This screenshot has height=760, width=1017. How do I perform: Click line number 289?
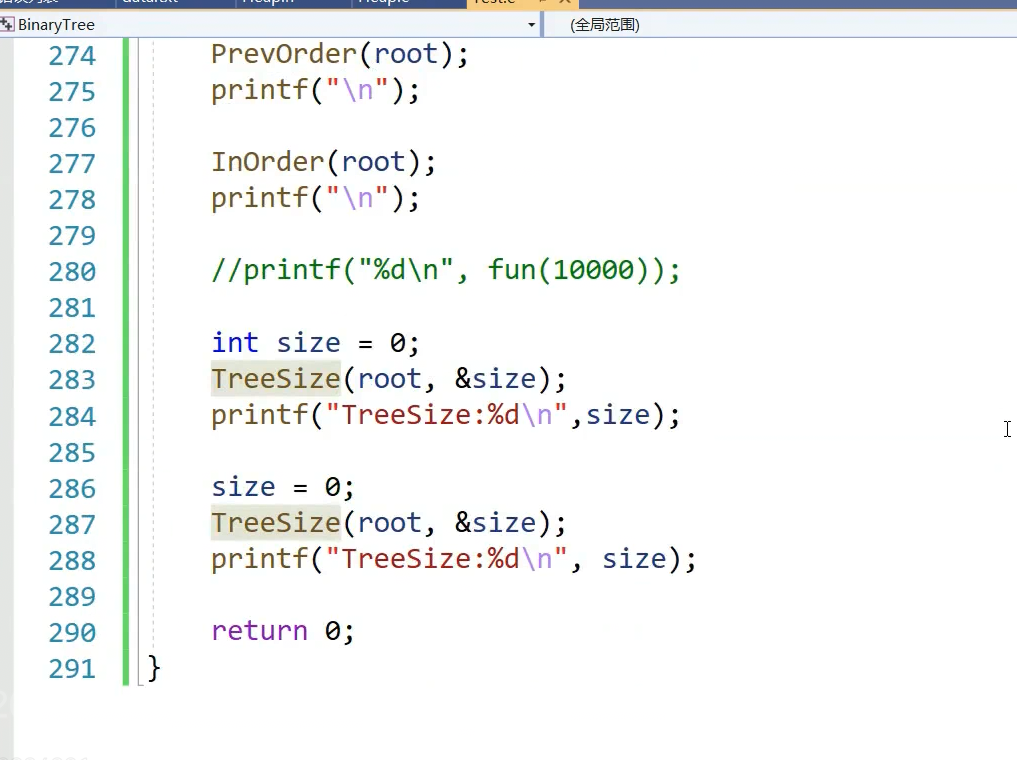pyautogui.click(x=72, y=597)
